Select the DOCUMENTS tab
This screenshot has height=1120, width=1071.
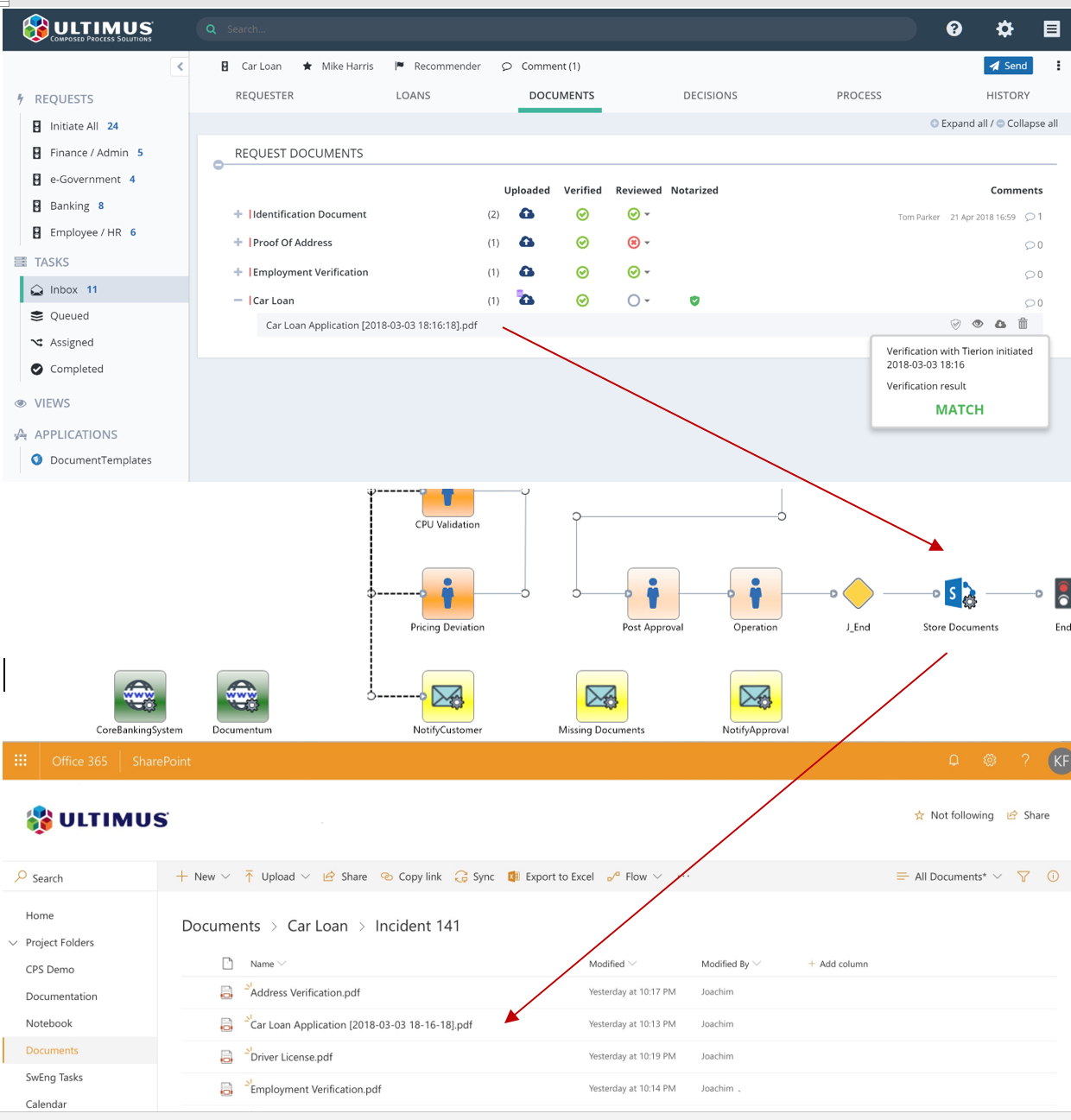(x=561, y=96)
